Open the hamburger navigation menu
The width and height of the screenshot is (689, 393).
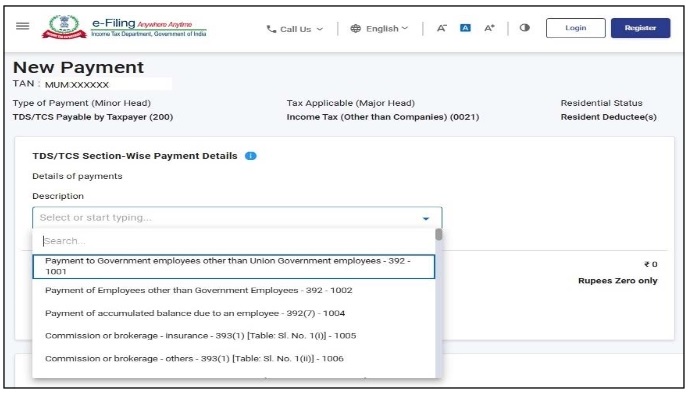[22, 26]
